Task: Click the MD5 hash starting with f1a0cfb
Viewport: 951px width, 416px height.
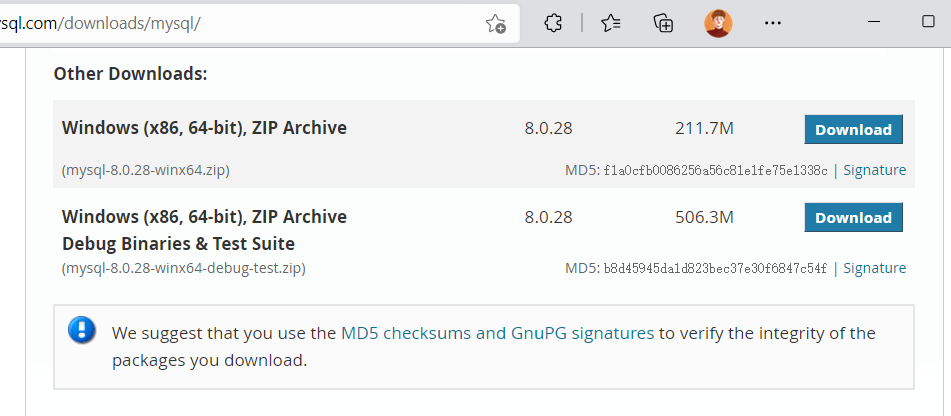Action: (715, 171)
